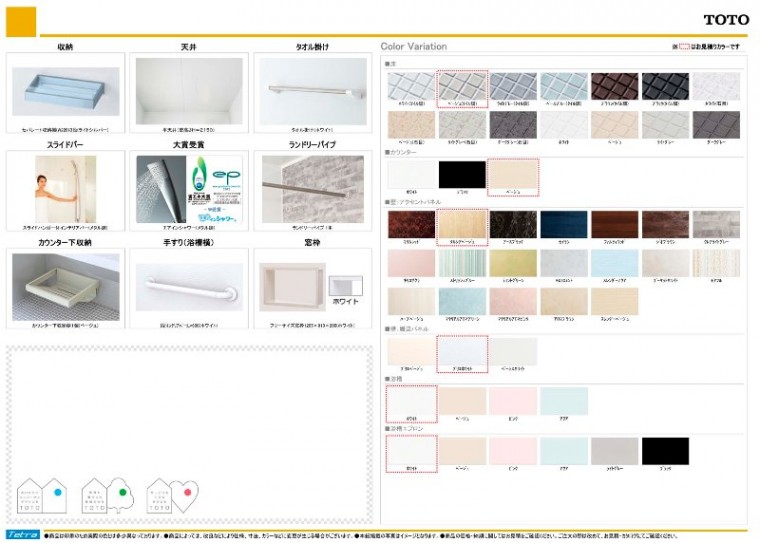
Task: Choose the brown tile floor swatch
Action: 615,86
